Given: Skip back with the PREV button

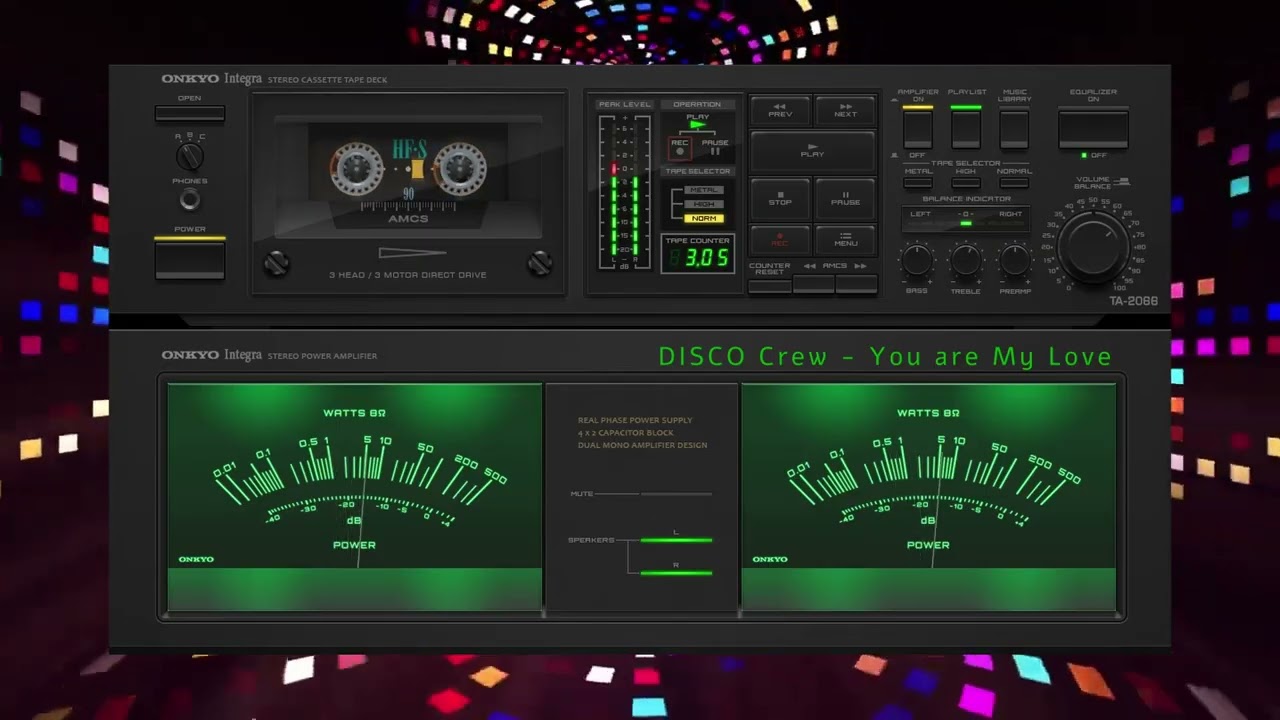Looking at the screenshot, I should [x=780, y=110].
